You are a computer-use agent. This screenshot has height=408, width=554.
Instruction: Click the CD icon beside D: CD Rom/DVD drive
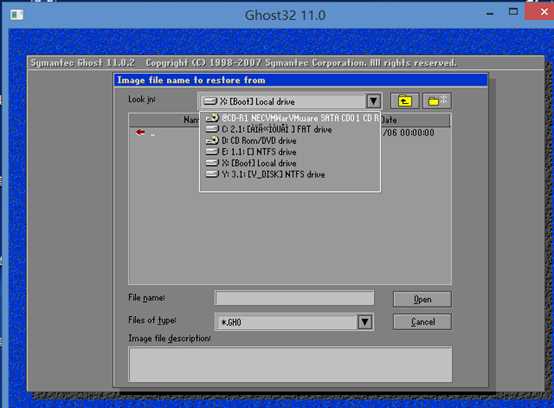click(x=212, y=140)
